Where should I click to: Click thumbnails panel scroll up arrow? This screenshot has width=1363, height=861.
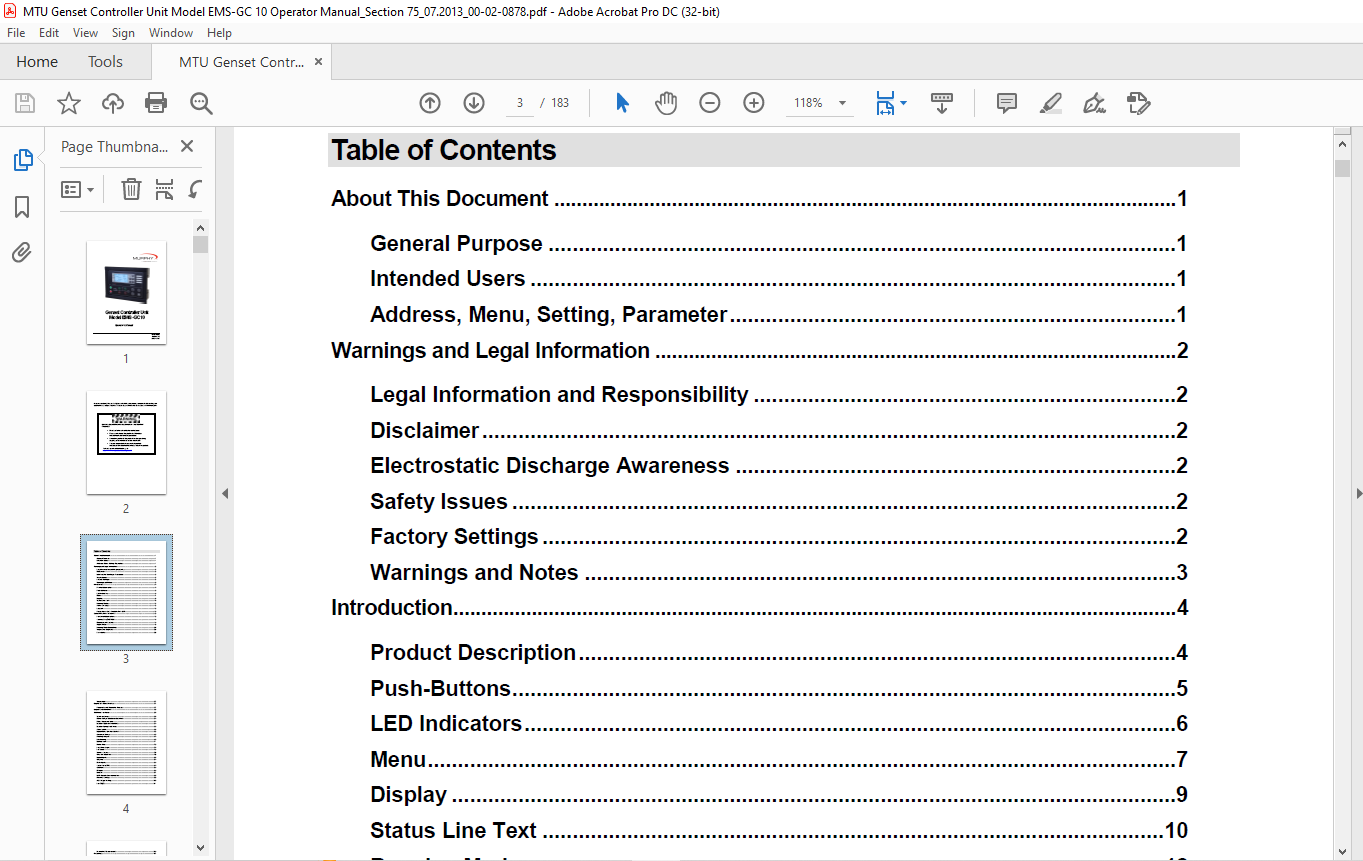click(200, 227)
